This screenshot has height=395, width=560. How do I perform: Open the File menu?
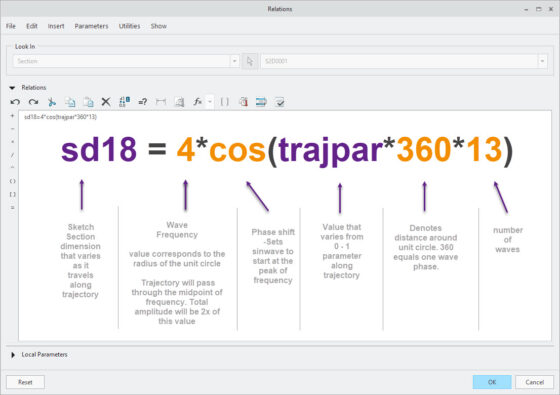11,26
